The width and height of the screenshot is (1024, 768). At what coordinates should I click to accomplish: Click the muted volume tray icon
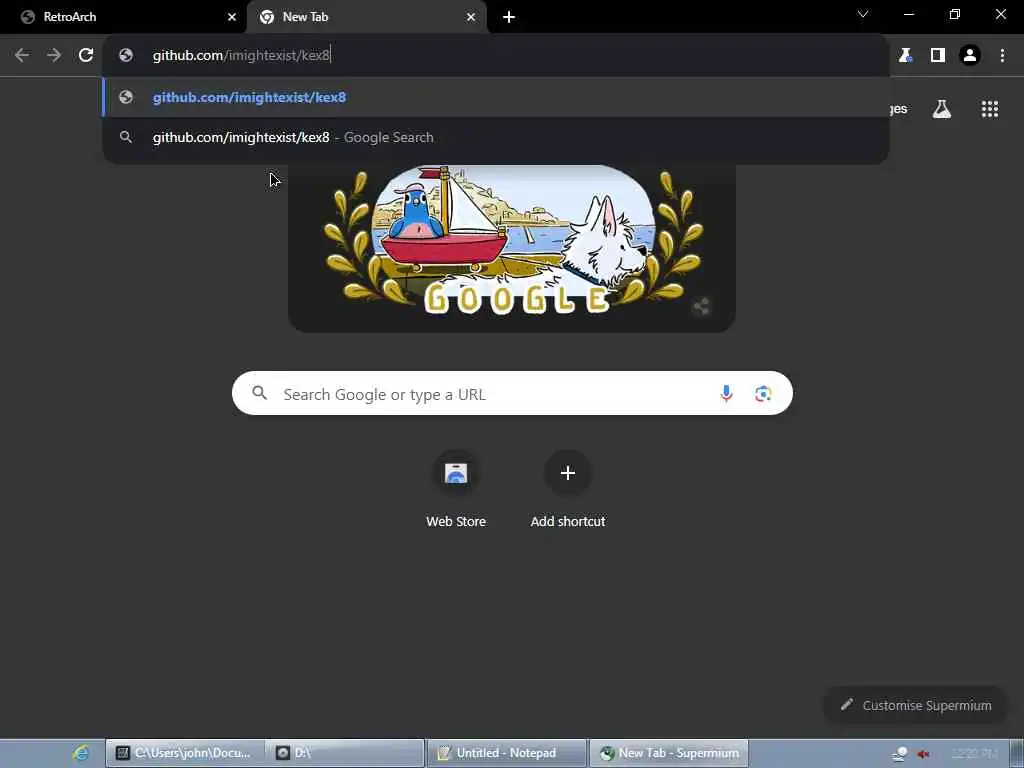923,754
